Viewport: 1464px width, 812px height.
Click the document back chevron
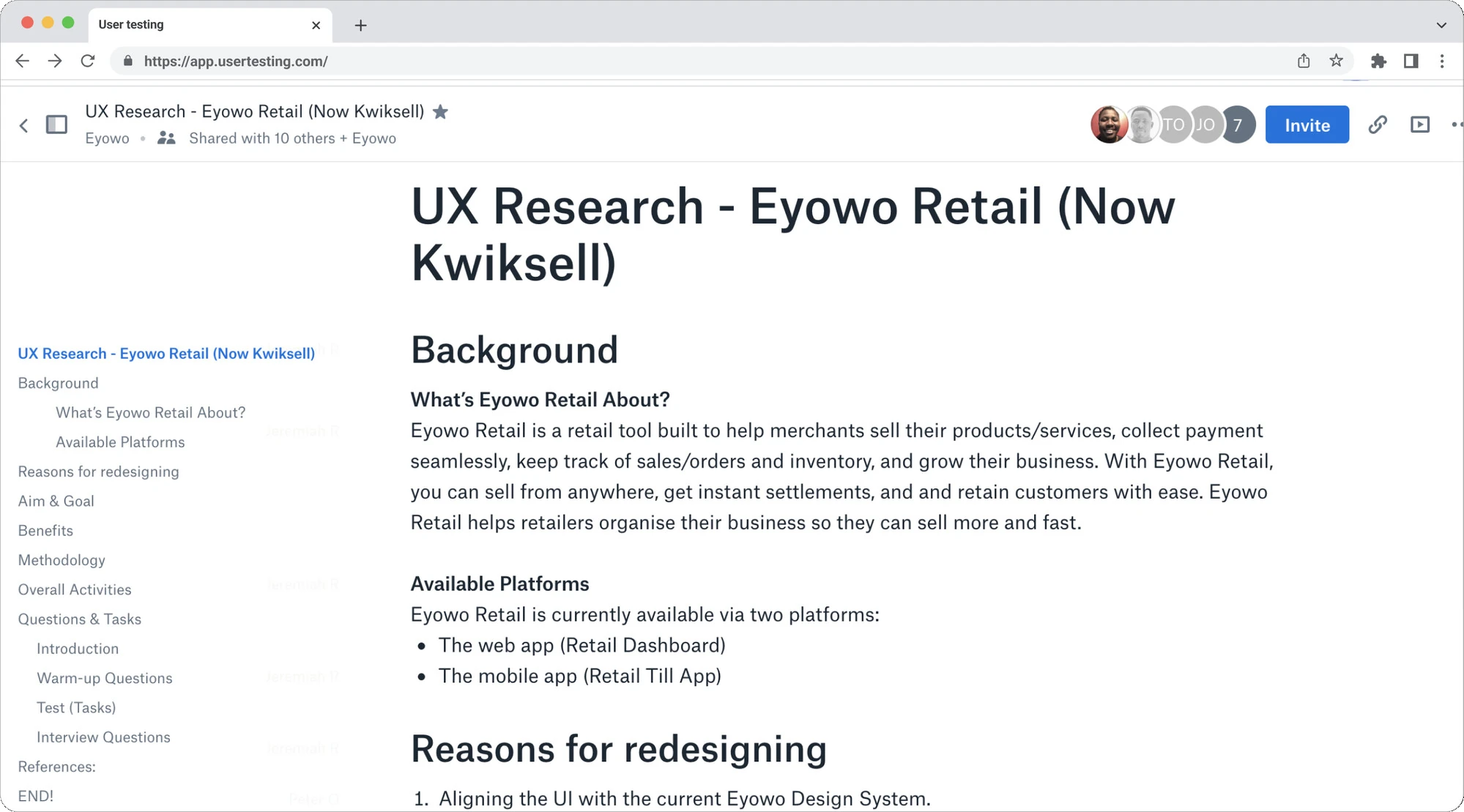coord(23,125)
